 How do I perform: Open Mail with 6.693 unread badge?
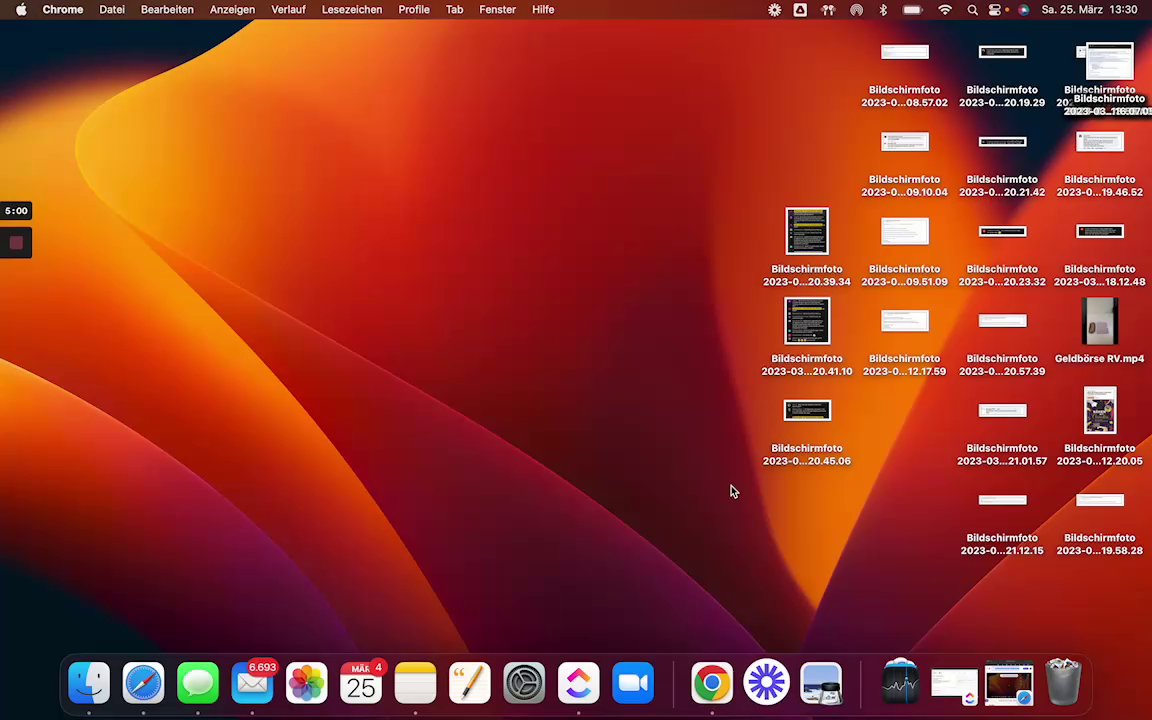pos(252,683)
